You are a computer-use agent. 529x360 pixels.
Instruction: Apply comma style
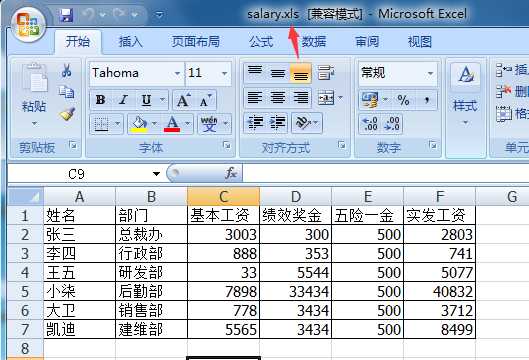pos(427,100)
